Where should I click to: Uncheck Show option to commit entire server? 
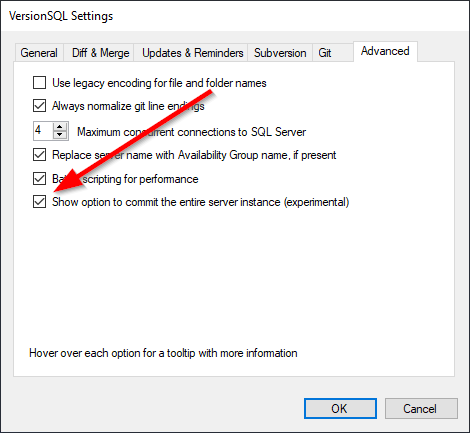pyautogui.click(x=39, y=202)
